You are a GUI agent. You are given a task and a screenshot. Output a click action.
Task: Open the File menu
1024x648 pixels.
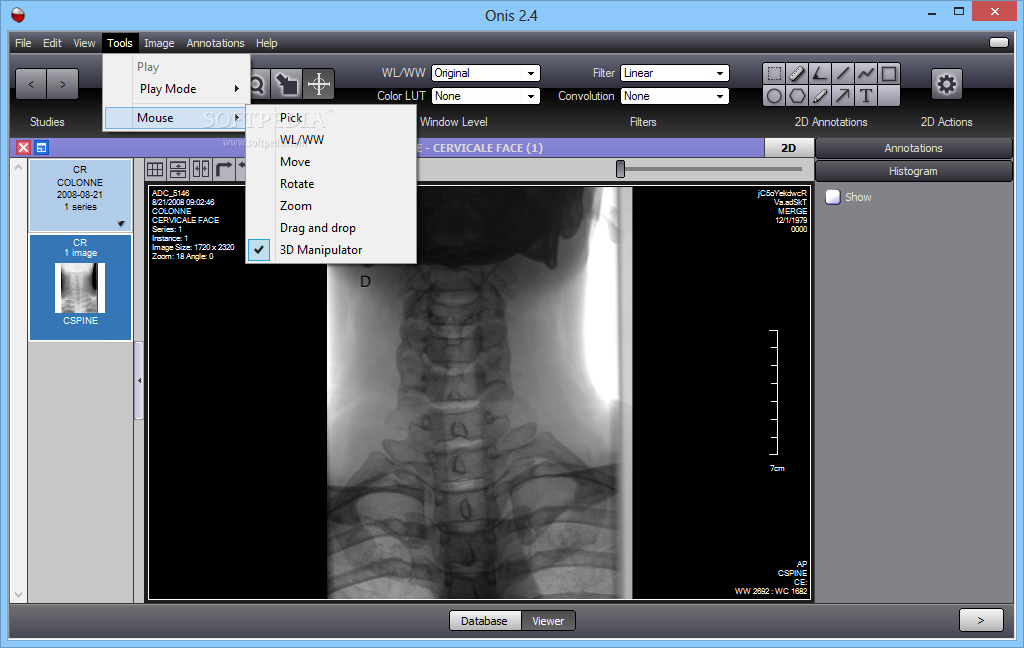coord(23,43)
